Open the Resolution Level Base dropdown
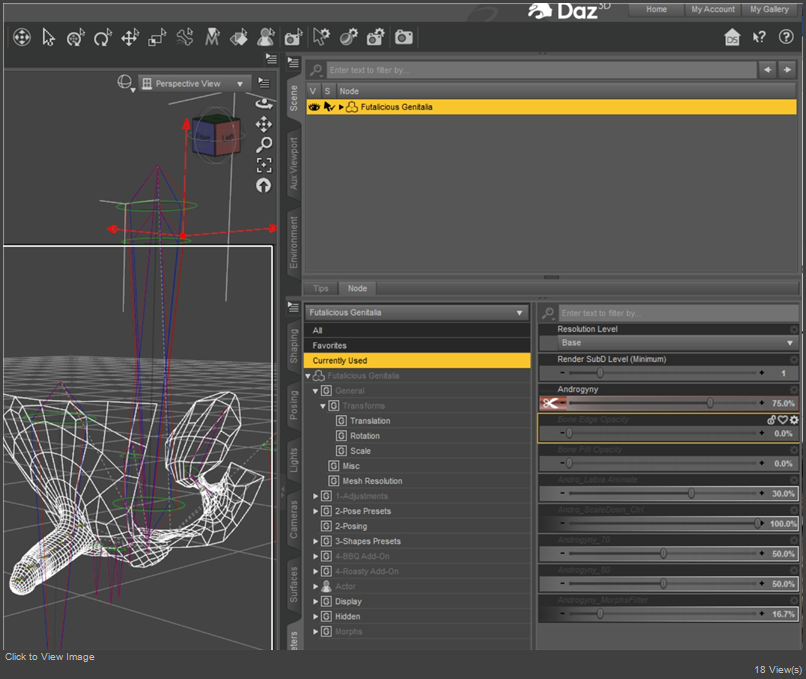The height and width of the screenshot is (679, 806). [x=677, y=343]
